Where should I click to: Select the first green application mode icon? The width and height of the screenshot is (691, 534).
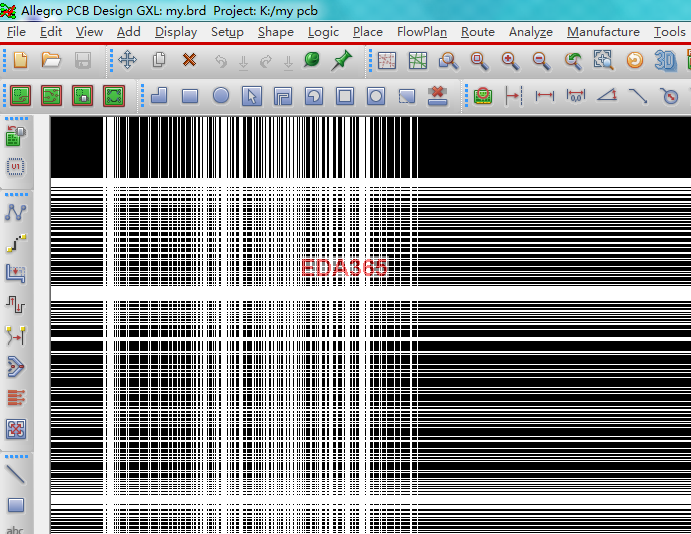pyautogui.click(x=21, y=96)
